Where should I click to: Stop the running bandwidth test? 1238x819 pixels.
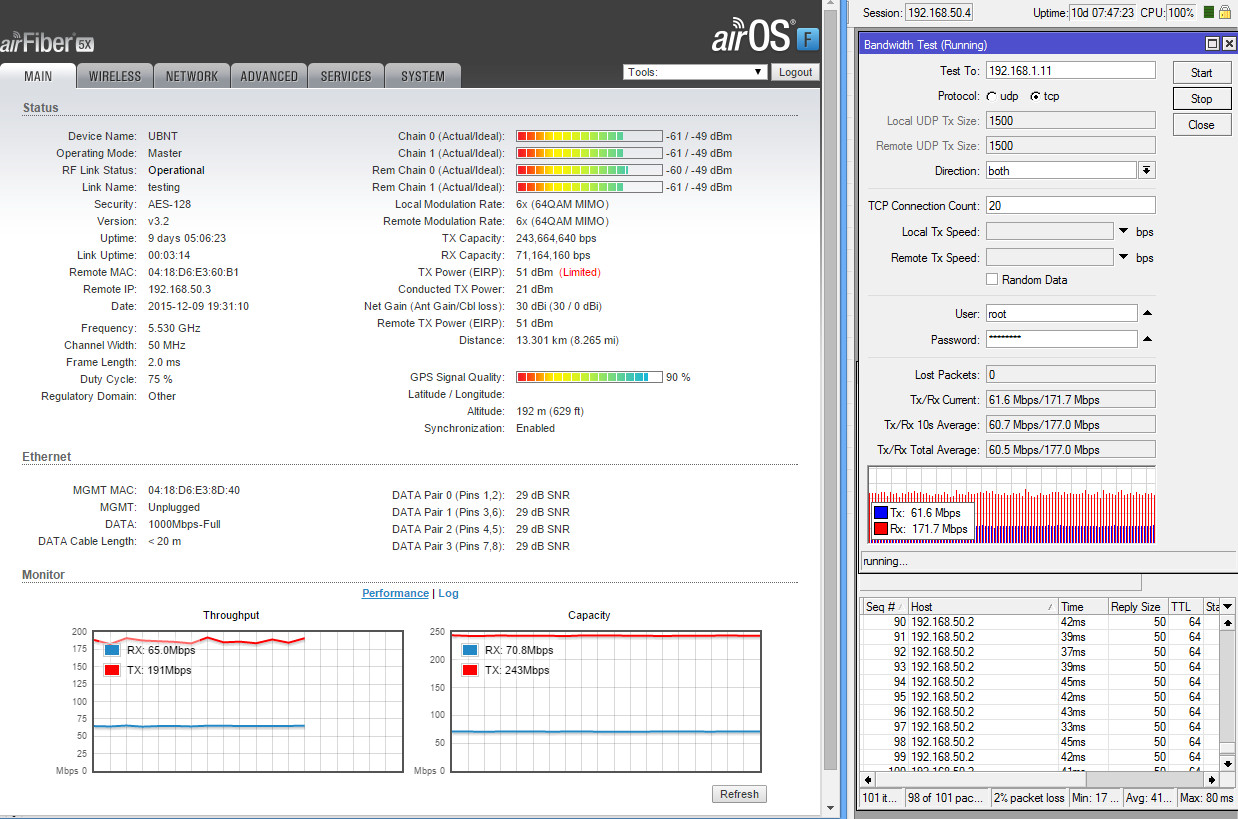1202,99
